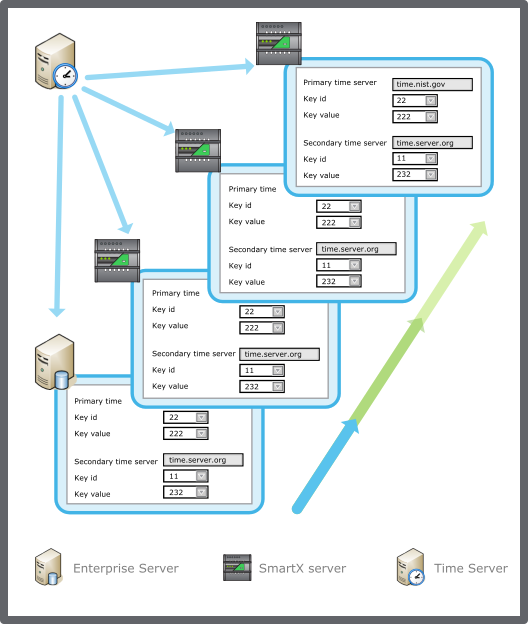Click time.server.org field in Enterprise Server panel
The image size is (528, 624).
pos(203,460)
